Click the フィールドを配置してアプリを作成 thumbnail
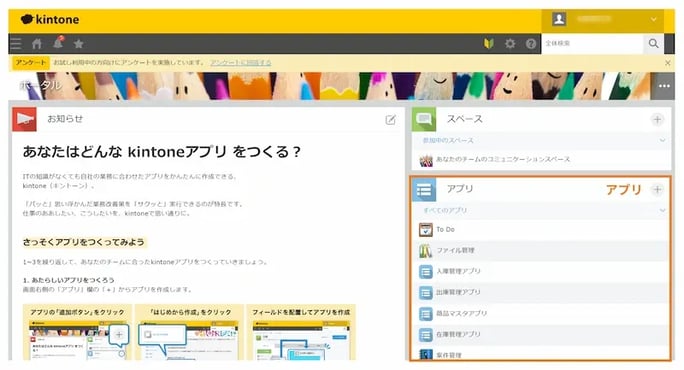The height and width of the screenshot is (370, 684). click(301, 332)
